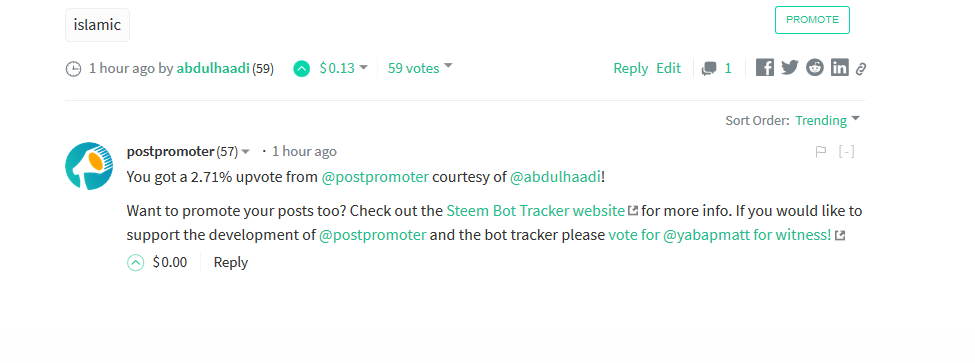
Task: Upvote the postpromoter comment
Action: pos(136,263)
